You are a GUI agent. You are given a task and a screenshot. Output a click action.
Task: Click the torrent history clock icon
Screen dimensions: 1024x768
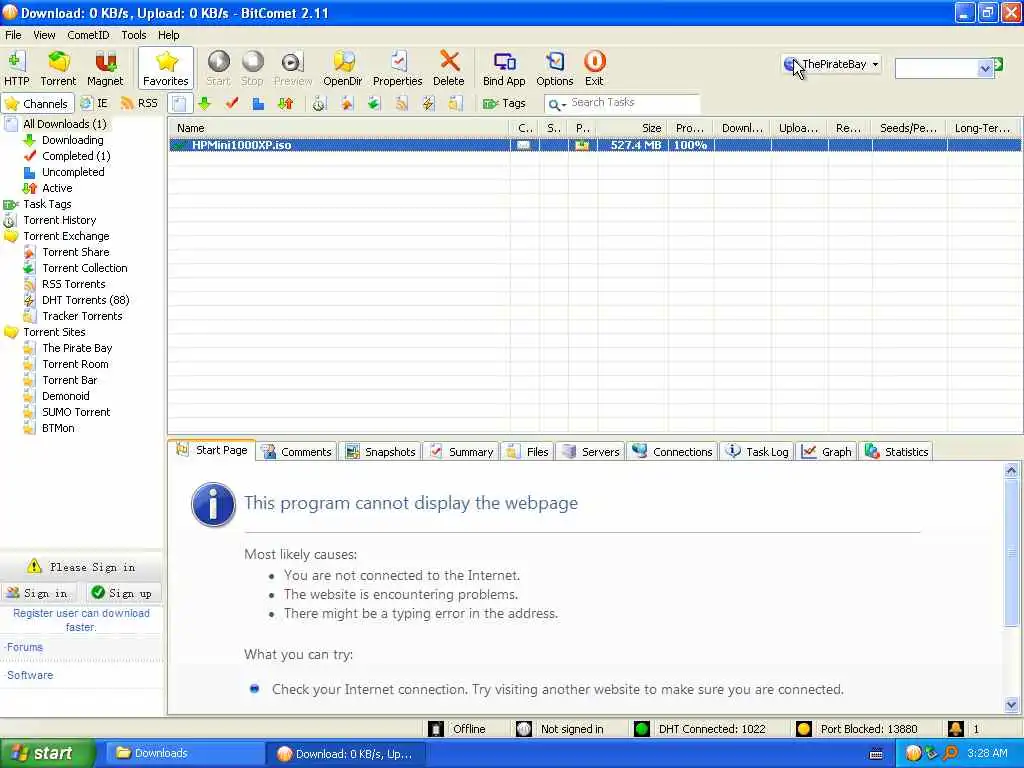pyautogui.click(x=319, y=103)
